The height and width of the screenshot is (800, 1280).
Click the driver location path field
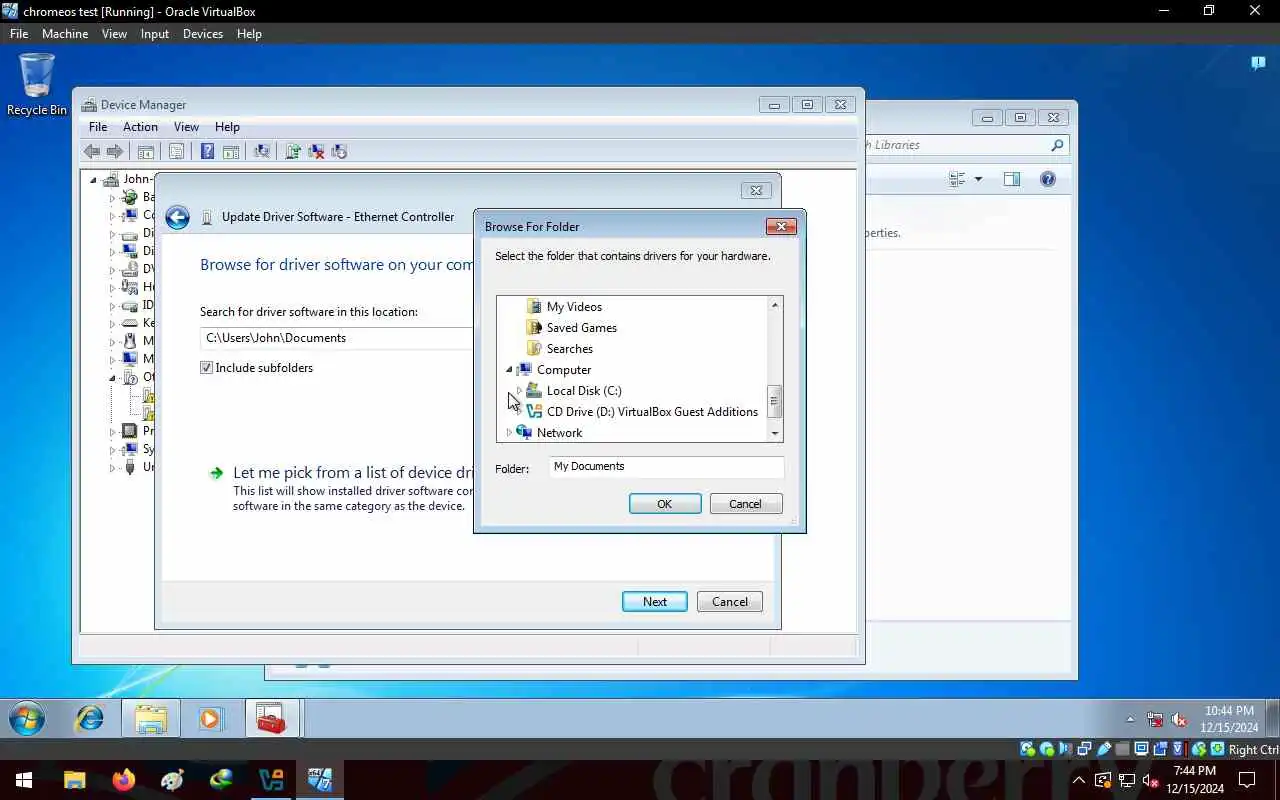[x=337, y=338]
